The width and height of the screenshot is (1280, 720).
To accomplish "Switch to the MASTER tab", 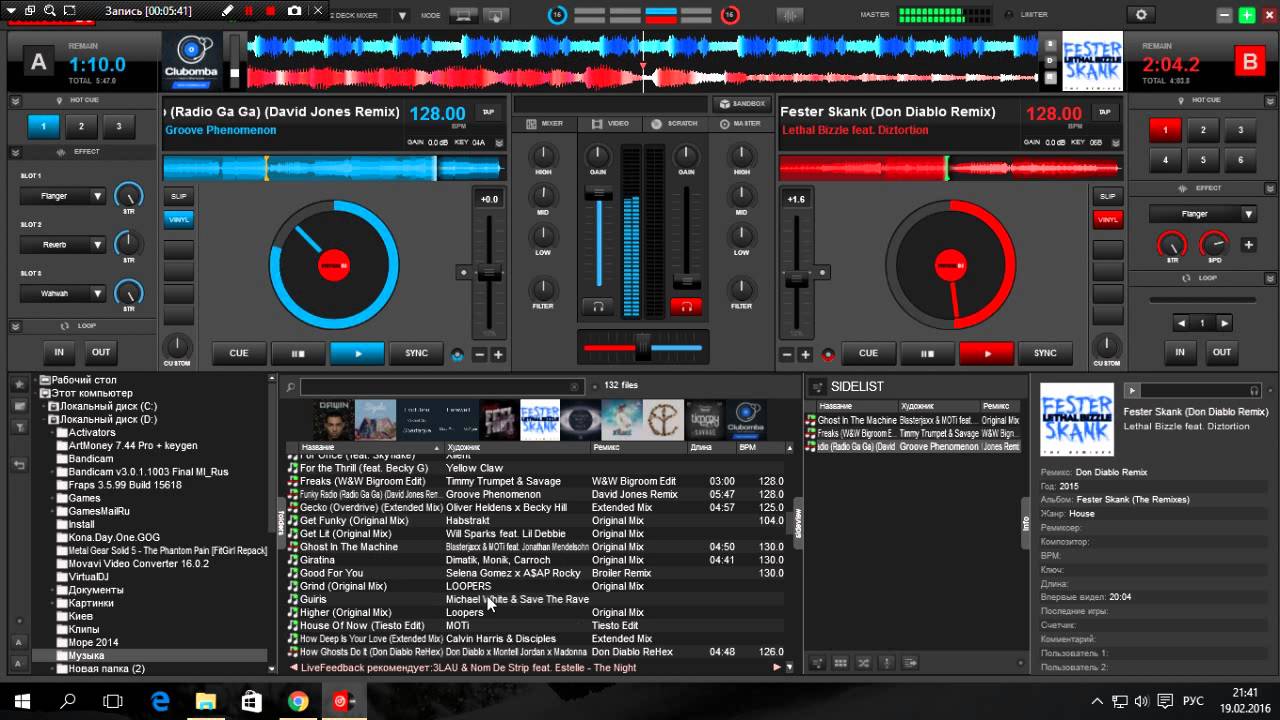I will click(x=740, y=123).
